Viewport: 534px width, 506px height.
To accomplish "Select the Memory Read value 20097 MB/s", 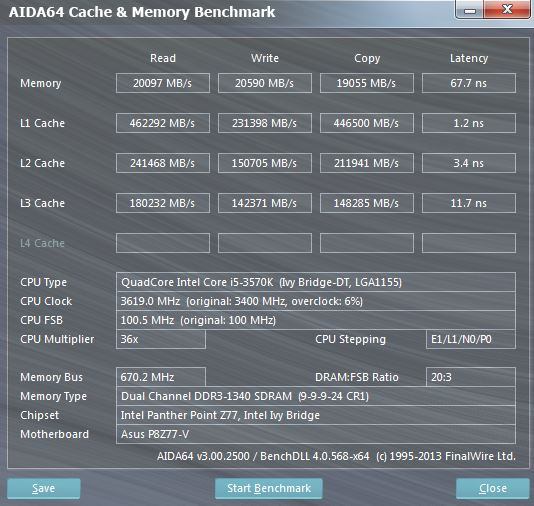I will coord(163,83).
